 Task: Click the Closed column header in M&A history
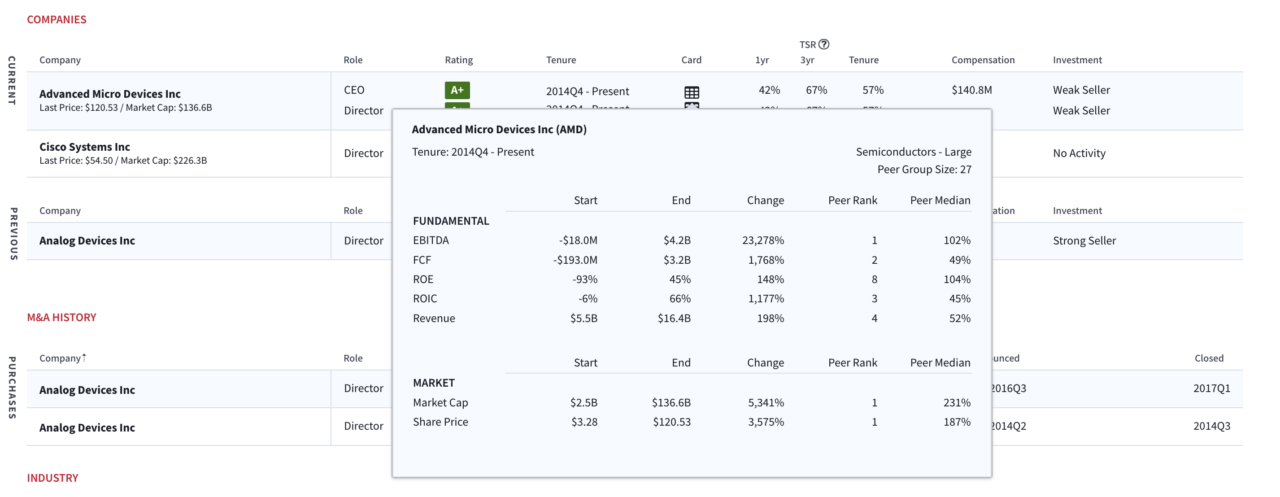click(1208, 358)
